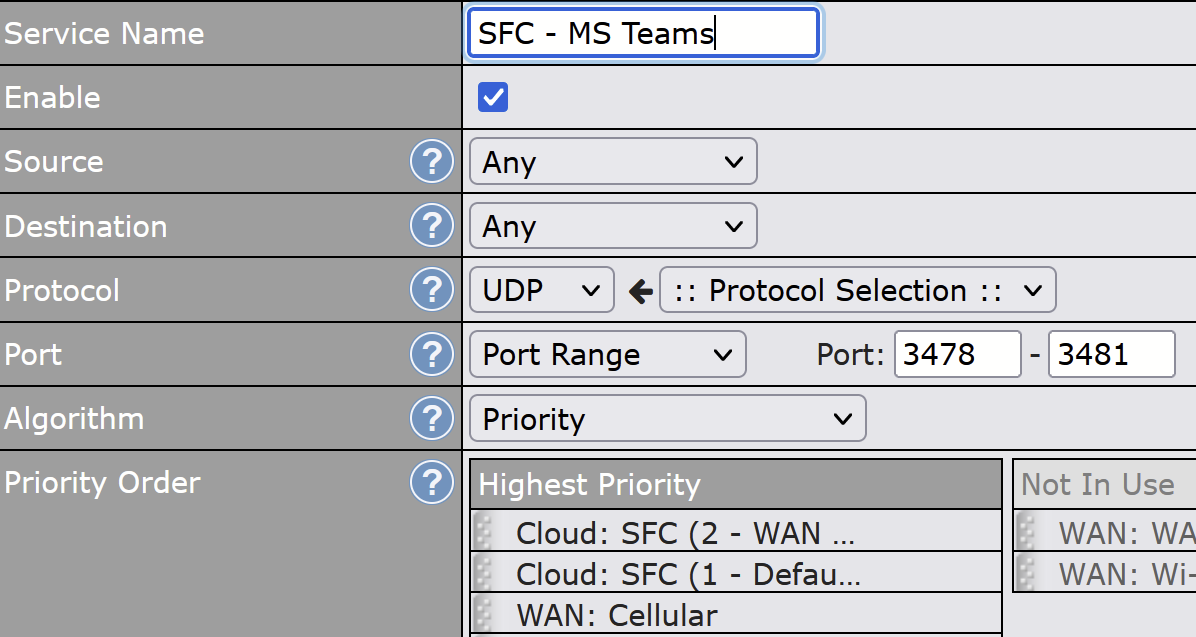Expand the Destination dropdown
The image size is (1196, 637).
(x=612, y=226)
